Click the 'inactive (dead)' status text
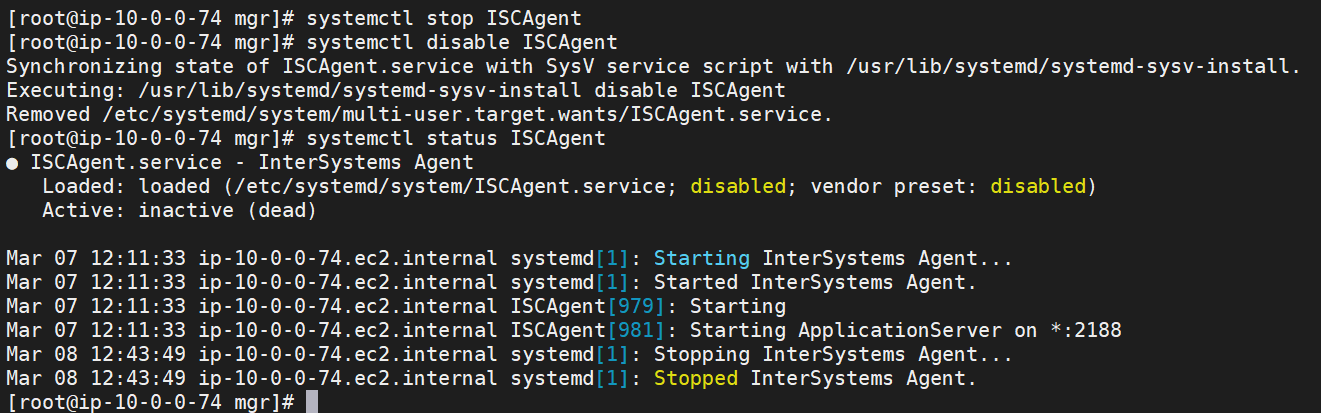1321x413 pixels. click(x=227, y=211)
